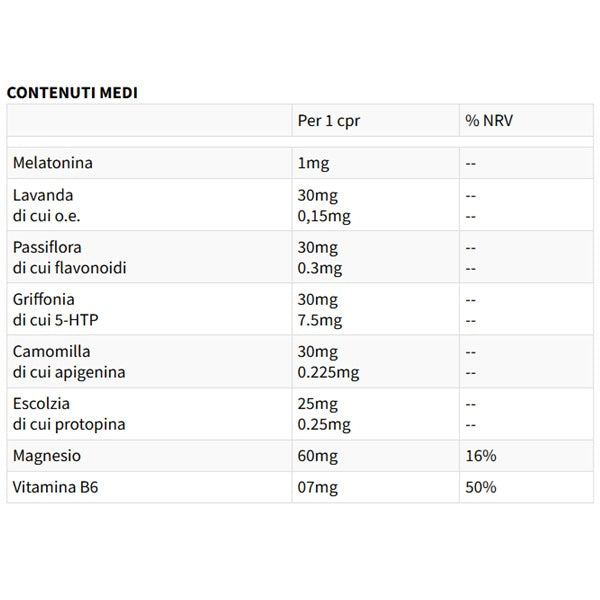
Task: Select the di cui flavonoidi text
Action: point(70,268)
